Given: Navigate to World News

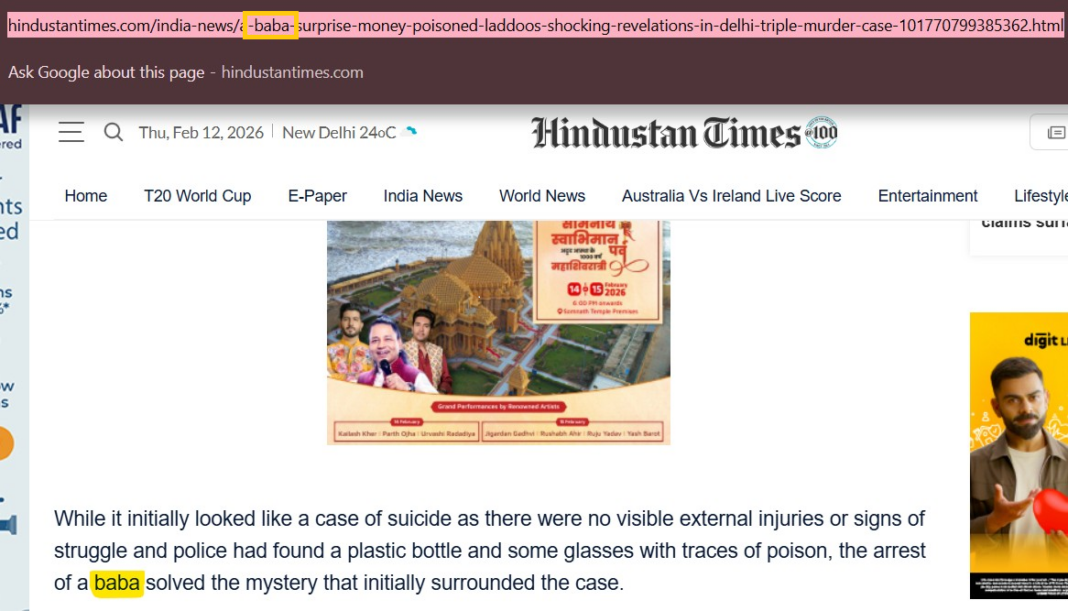Looking at the screenshot, I should (542, 196).
